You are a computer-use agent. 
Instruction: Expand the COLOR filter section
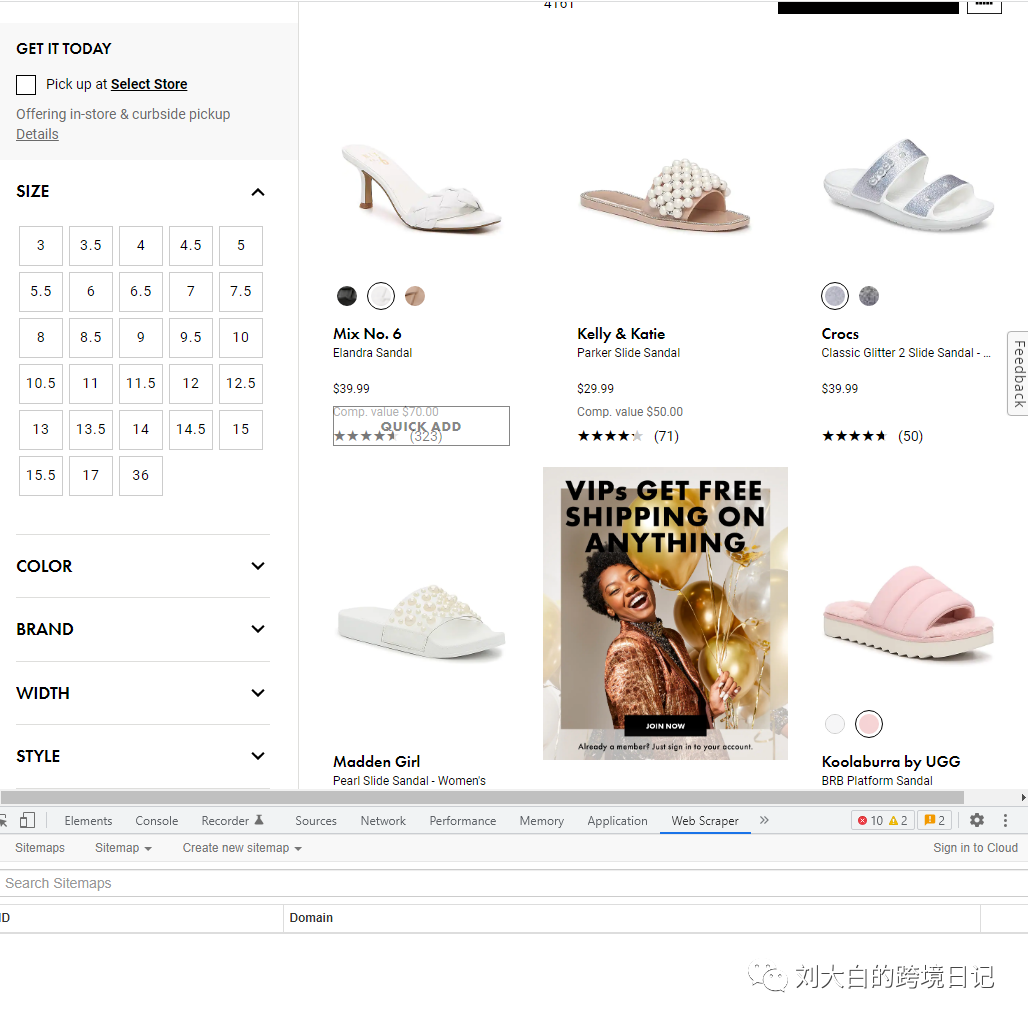[258, 566]
